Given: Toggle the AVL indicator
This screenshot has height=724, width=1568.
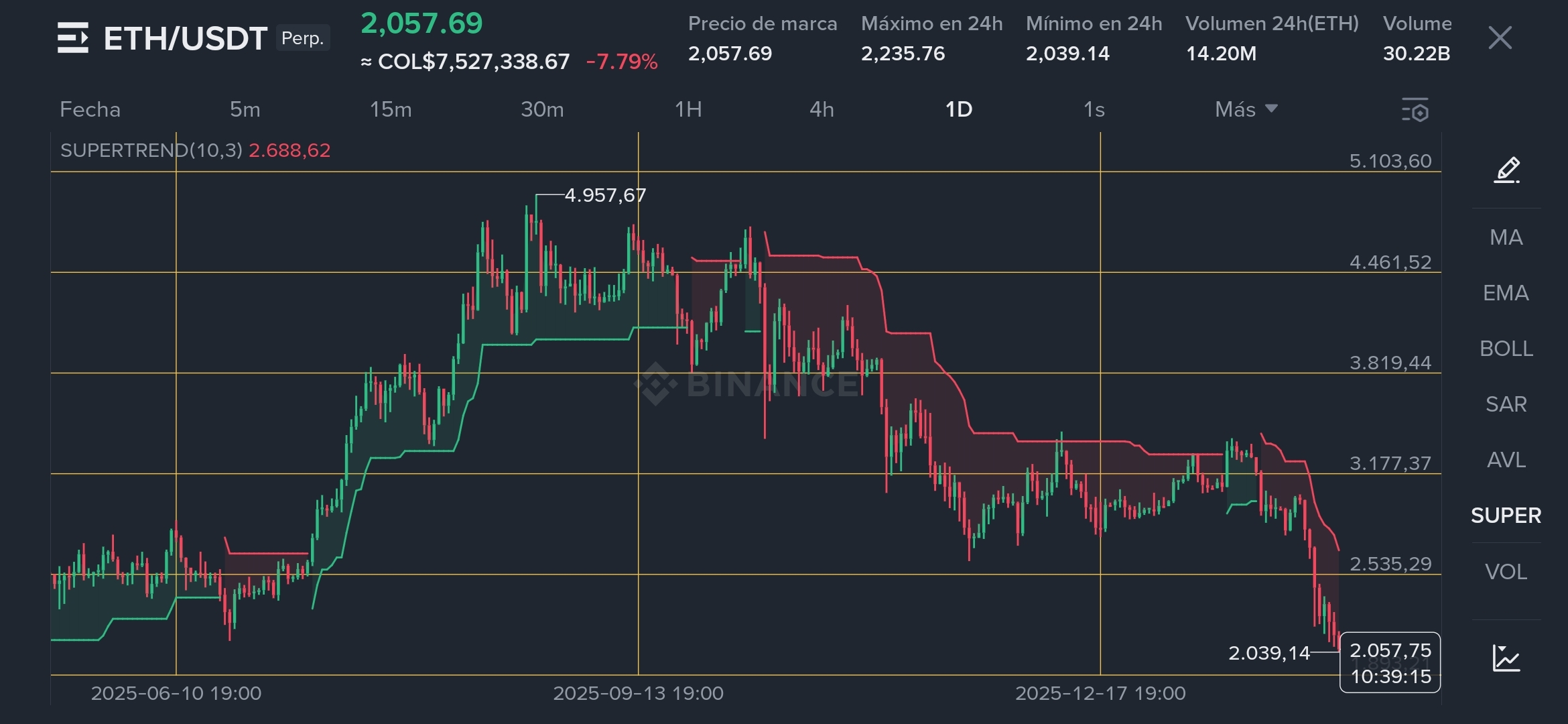Looking at the screenshot, I should 1506,460.
